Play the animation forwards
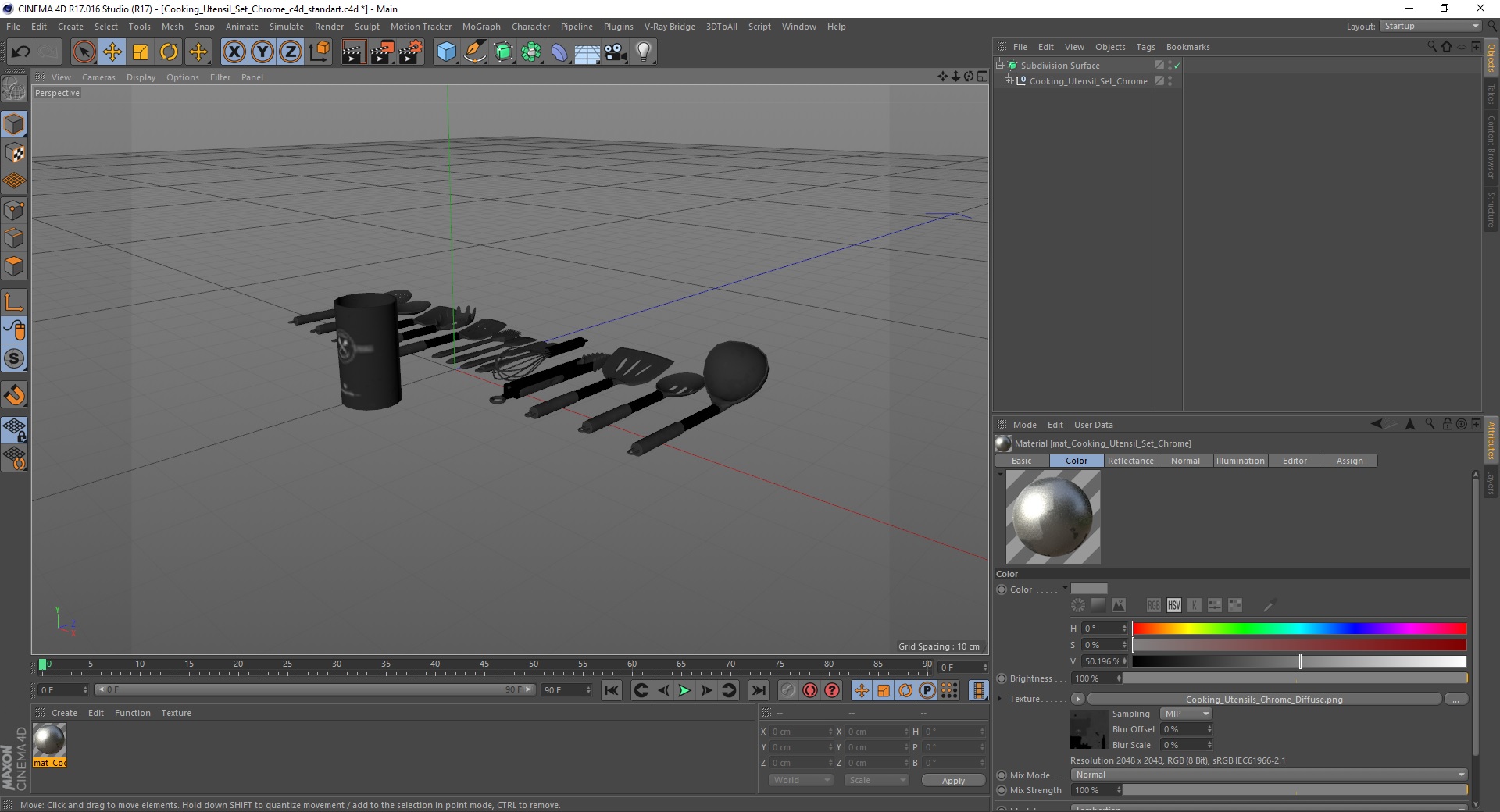The image size is (1500, 812). click(684, 690)
